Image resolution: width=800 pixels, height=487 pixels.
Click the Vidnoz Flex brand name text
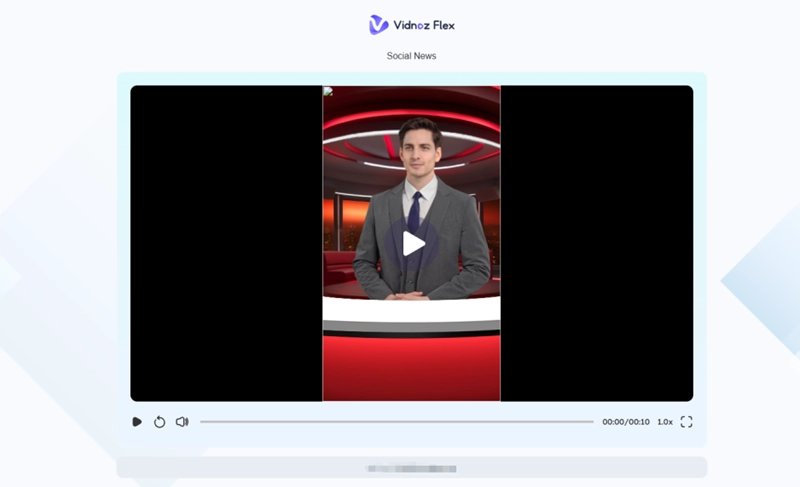pos(426,25)
